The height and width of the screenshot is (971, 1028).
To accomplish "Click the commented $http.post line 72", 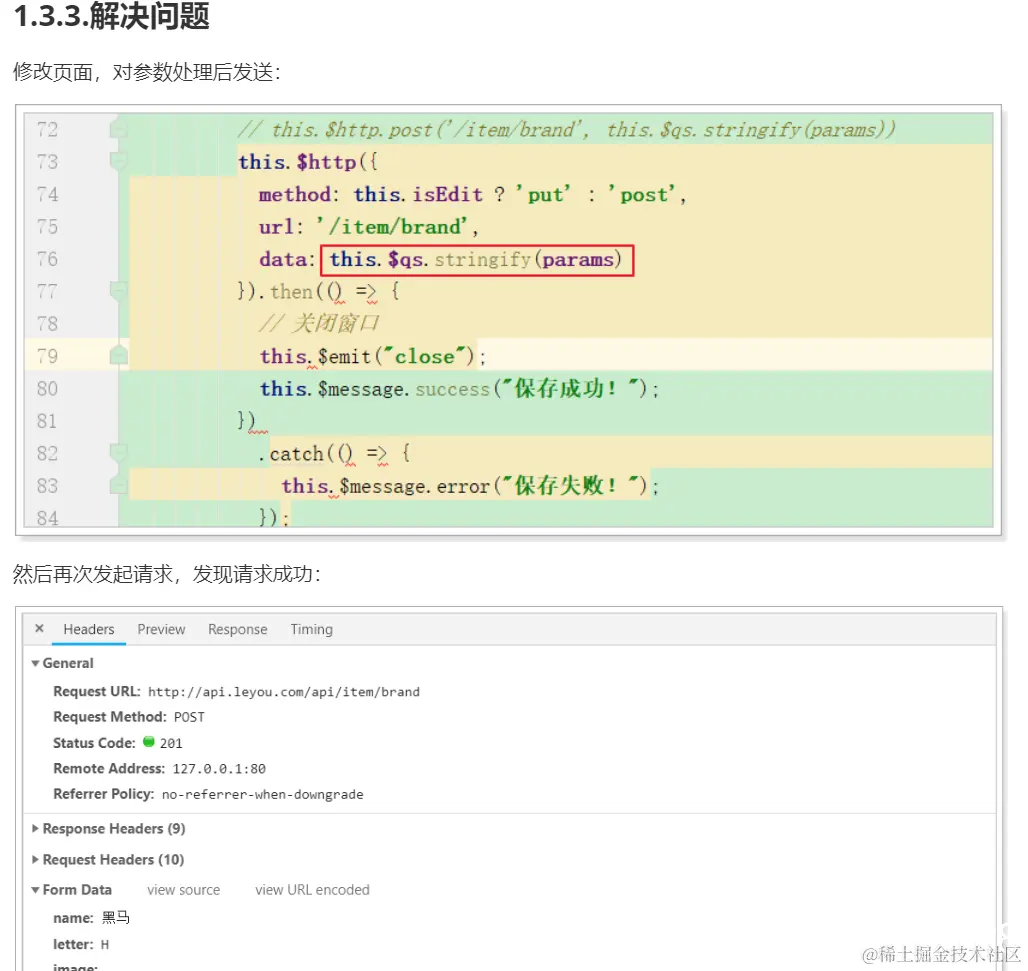I will (x=566, y=129).
